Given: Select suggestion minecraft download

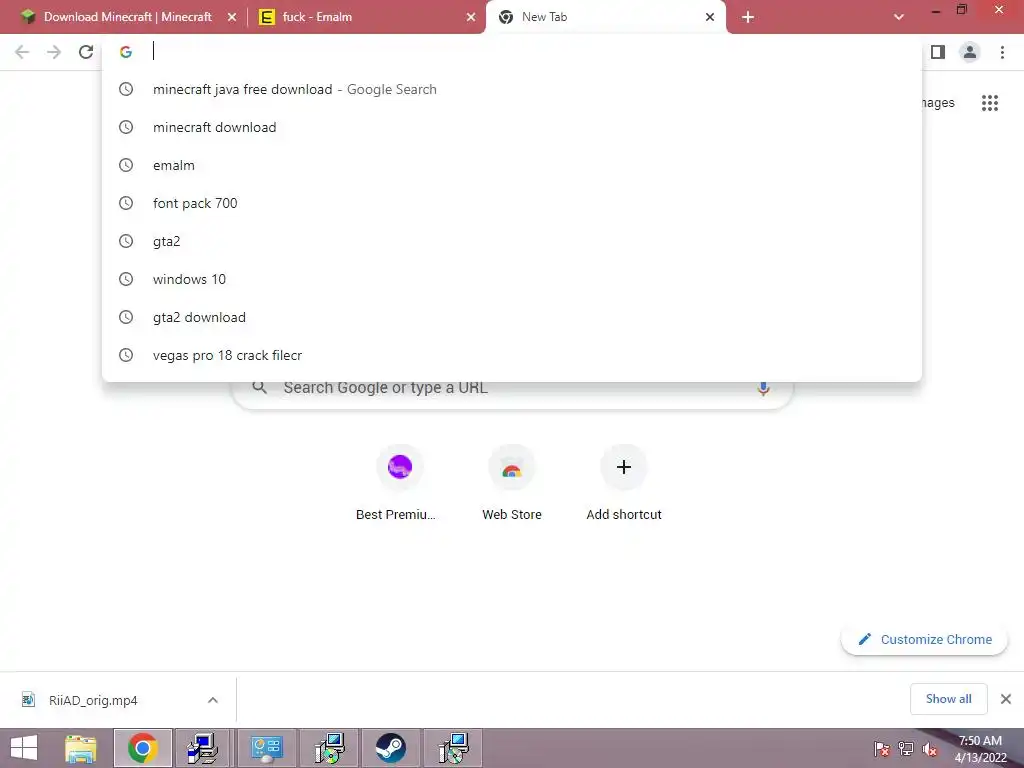Looking at the screenshot, I should pyautogui.click(x=511, y=127).
